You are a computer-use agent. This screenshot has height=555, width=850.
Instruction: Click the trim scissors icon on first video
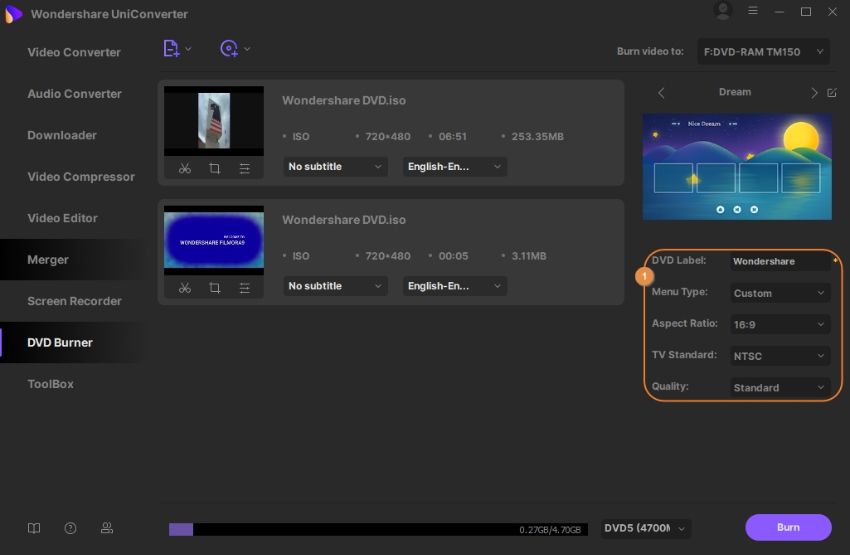click(185, 168)
